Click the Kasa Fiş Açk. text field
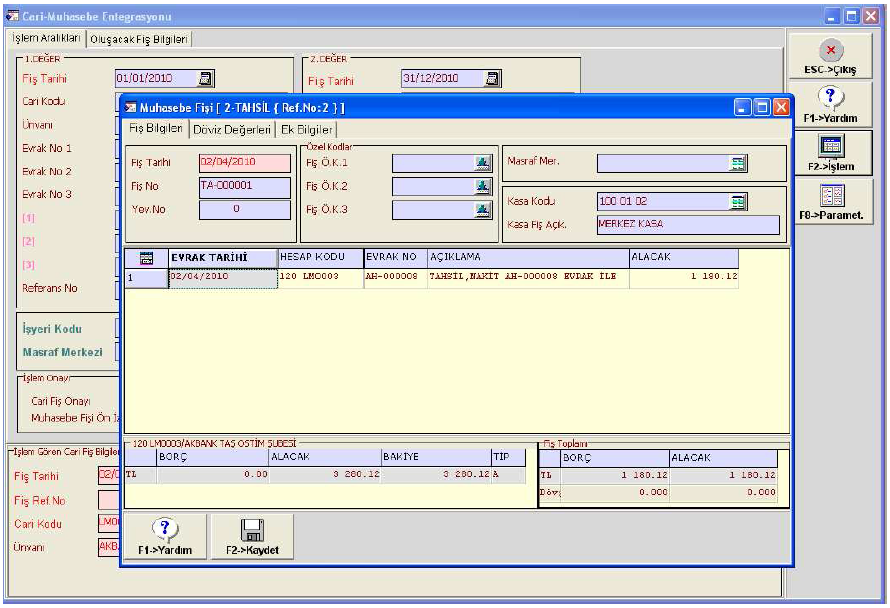Screen dimensions: 890x608 (x=687, y=225)
